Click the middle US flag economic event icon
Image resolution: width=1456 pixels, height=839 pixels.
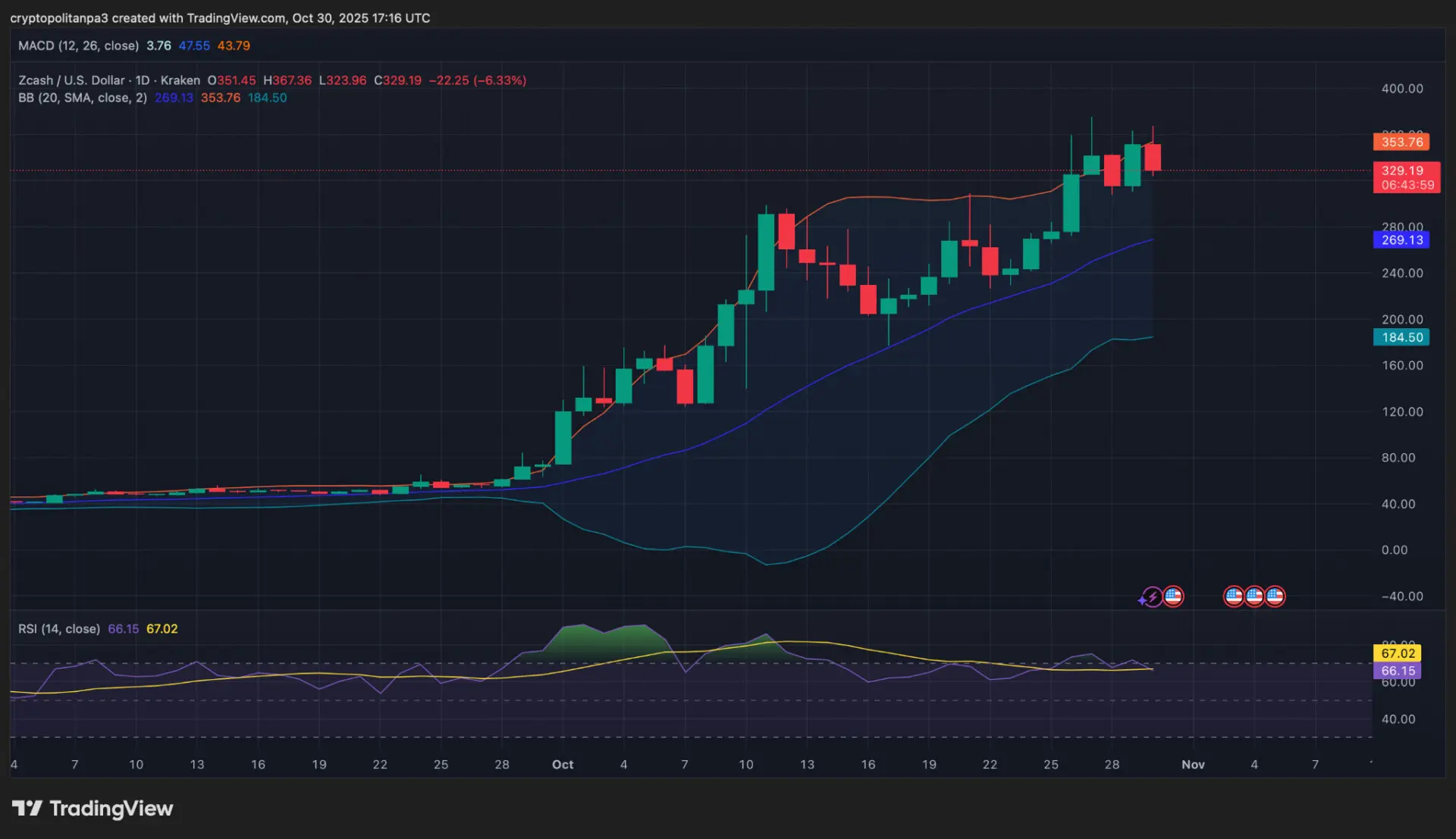click(x=1254, y=596)
